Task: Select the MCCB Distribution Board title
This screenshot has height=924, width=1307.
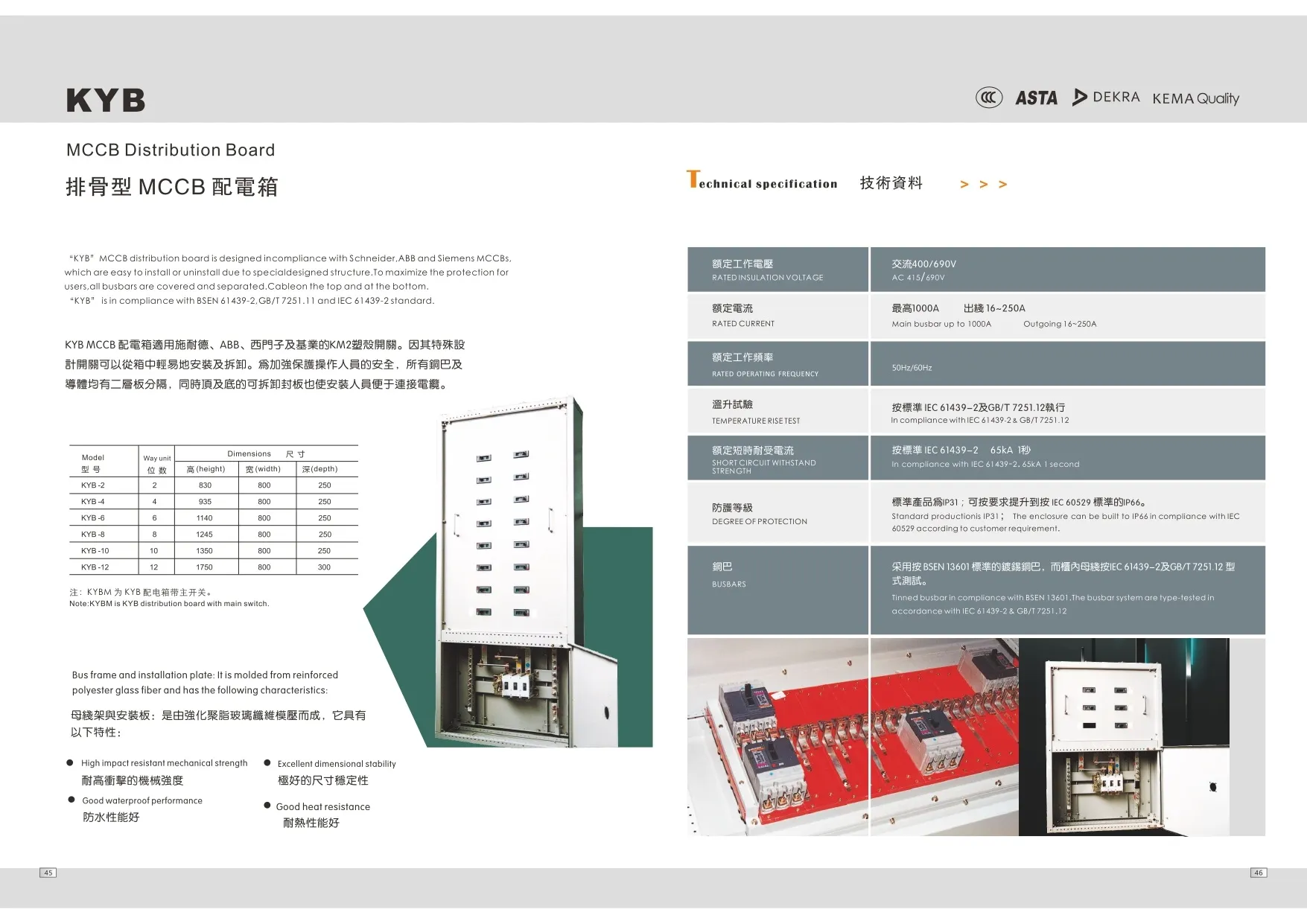Action: (171, 150)
